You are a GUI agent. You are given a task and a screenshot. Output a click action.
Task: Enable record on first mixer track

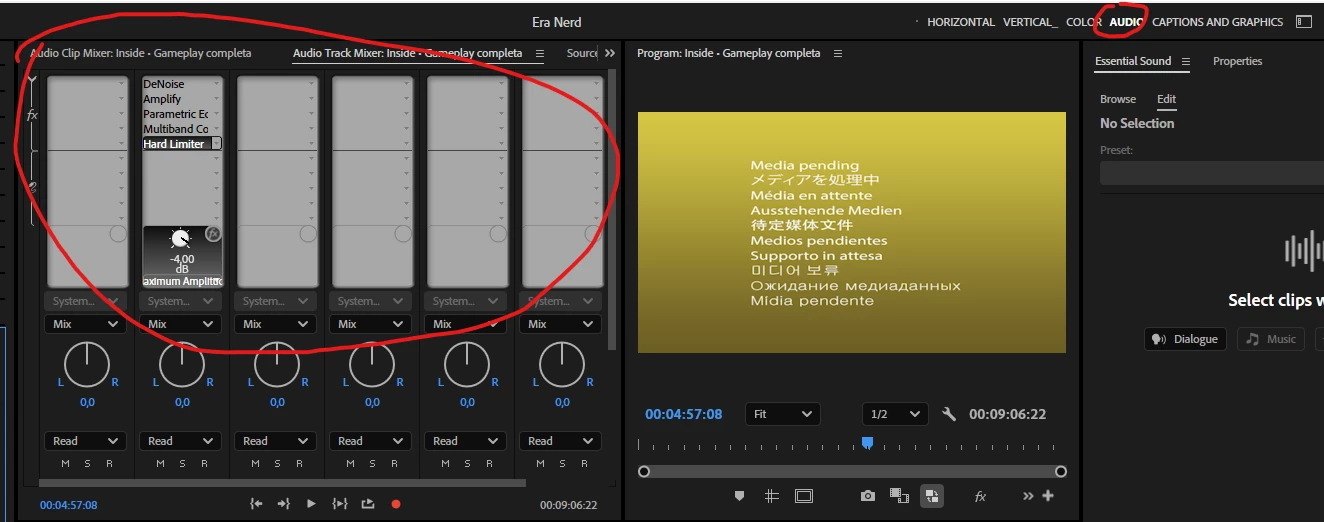(x=109, y=463)
